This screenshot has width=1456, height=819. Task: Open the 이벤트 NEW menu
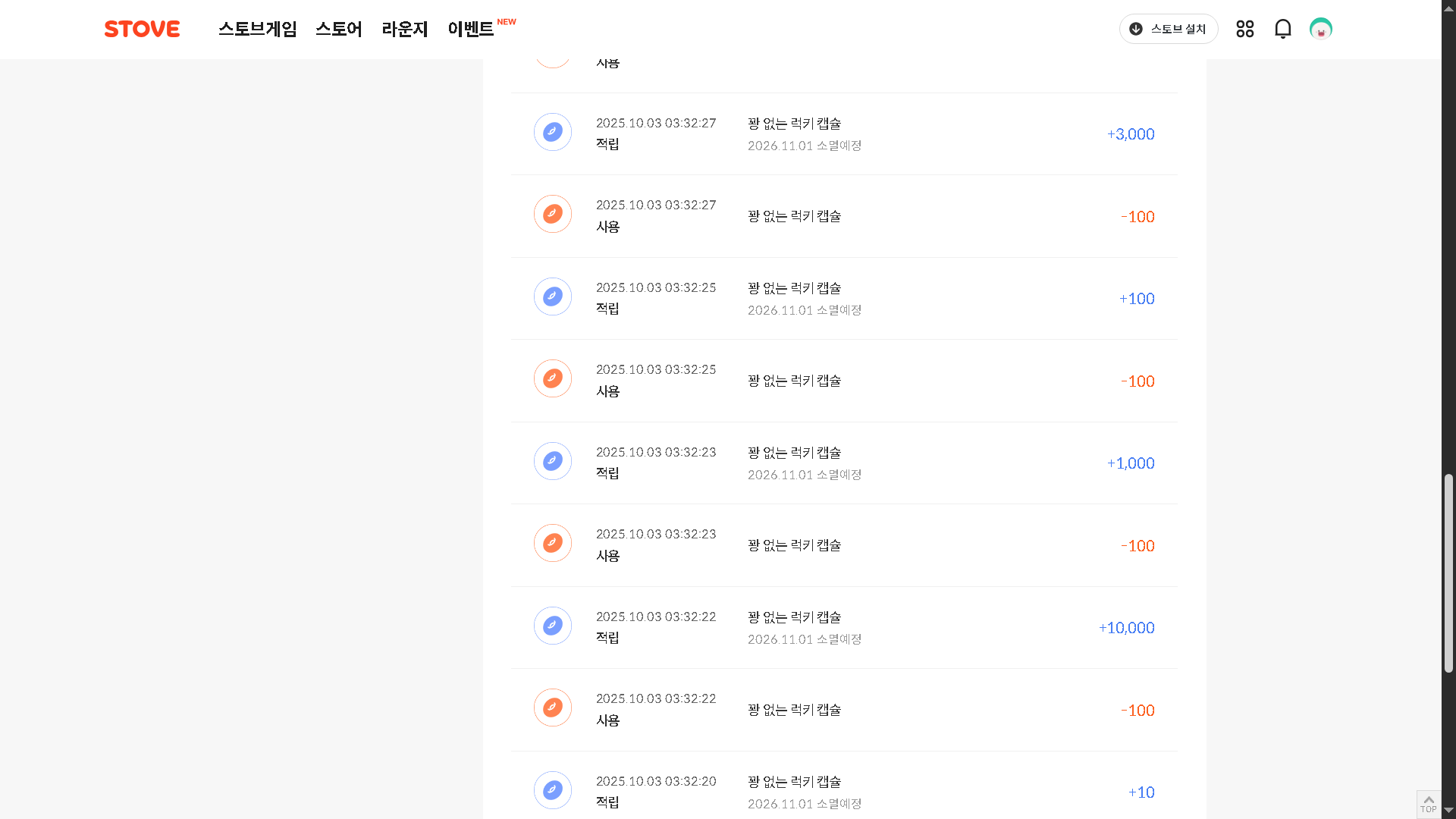[482, 29]
